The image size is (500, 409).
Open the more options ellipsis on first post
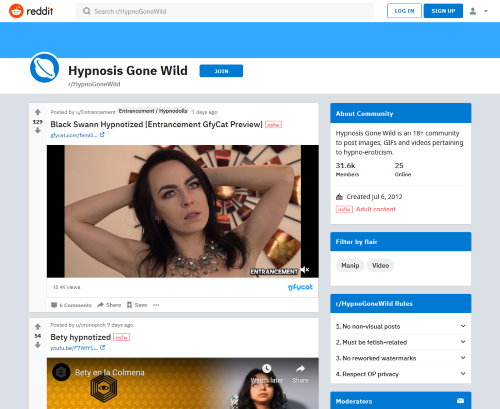point(156,305)
